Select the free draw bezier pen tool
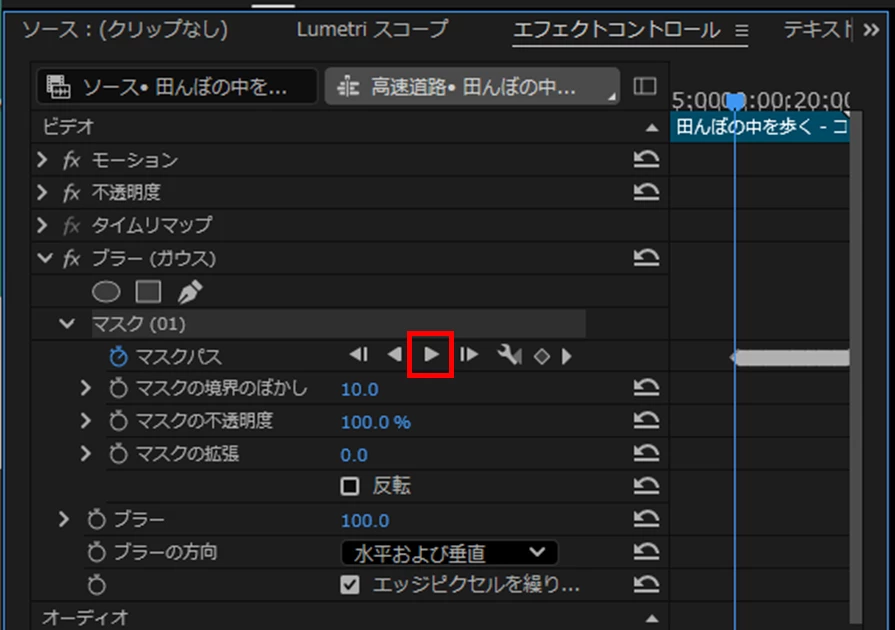Screen dimensions: 895x630 click(x=190, y=292)
